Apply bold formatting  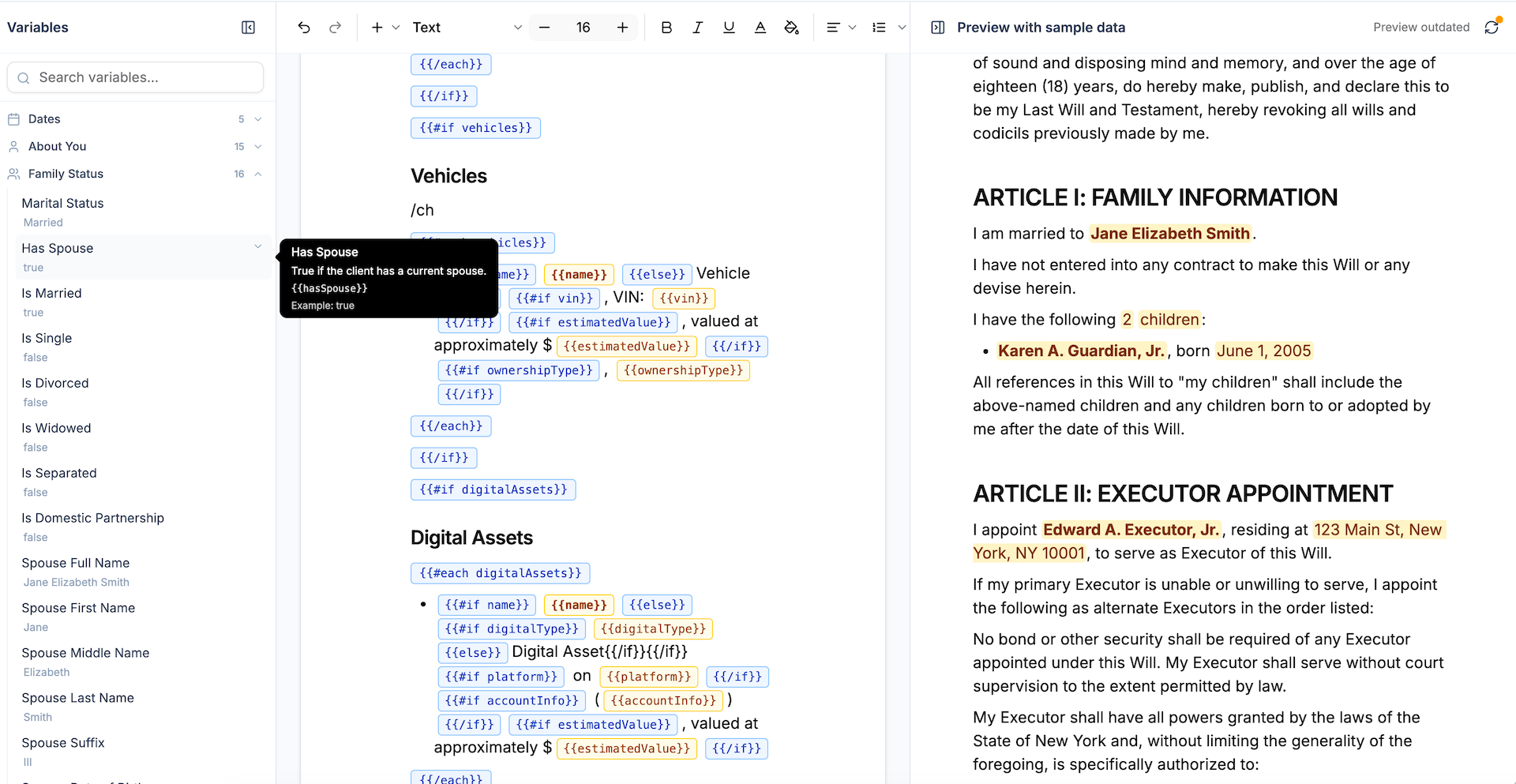click(x=666, y=27)
